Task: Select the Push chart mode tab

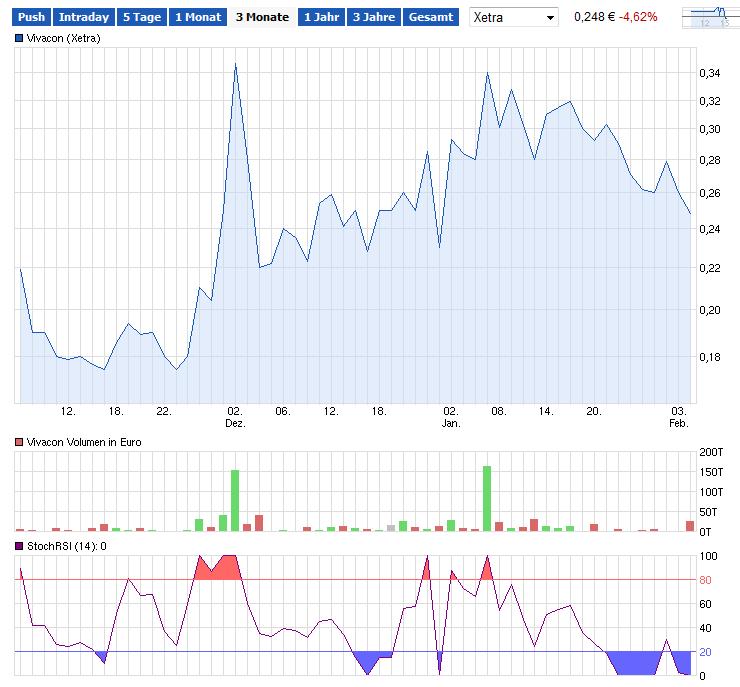Action: pos(31,17)
